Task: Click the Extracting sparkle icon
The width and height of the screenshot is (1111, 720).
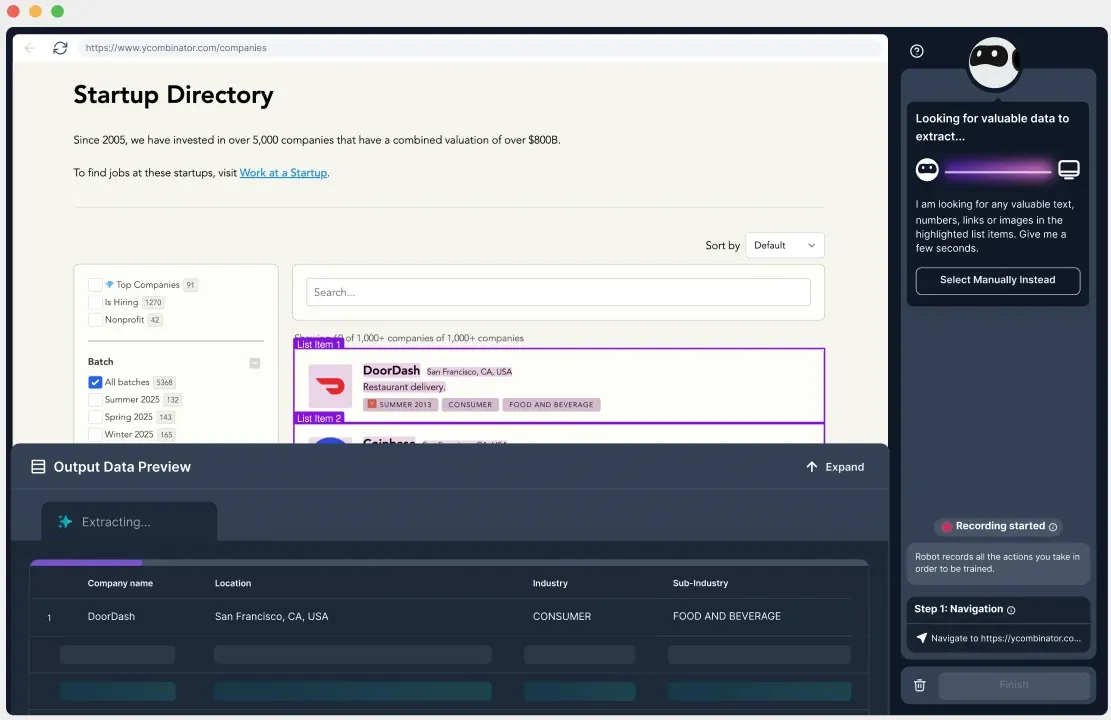Action: (64, 522)
